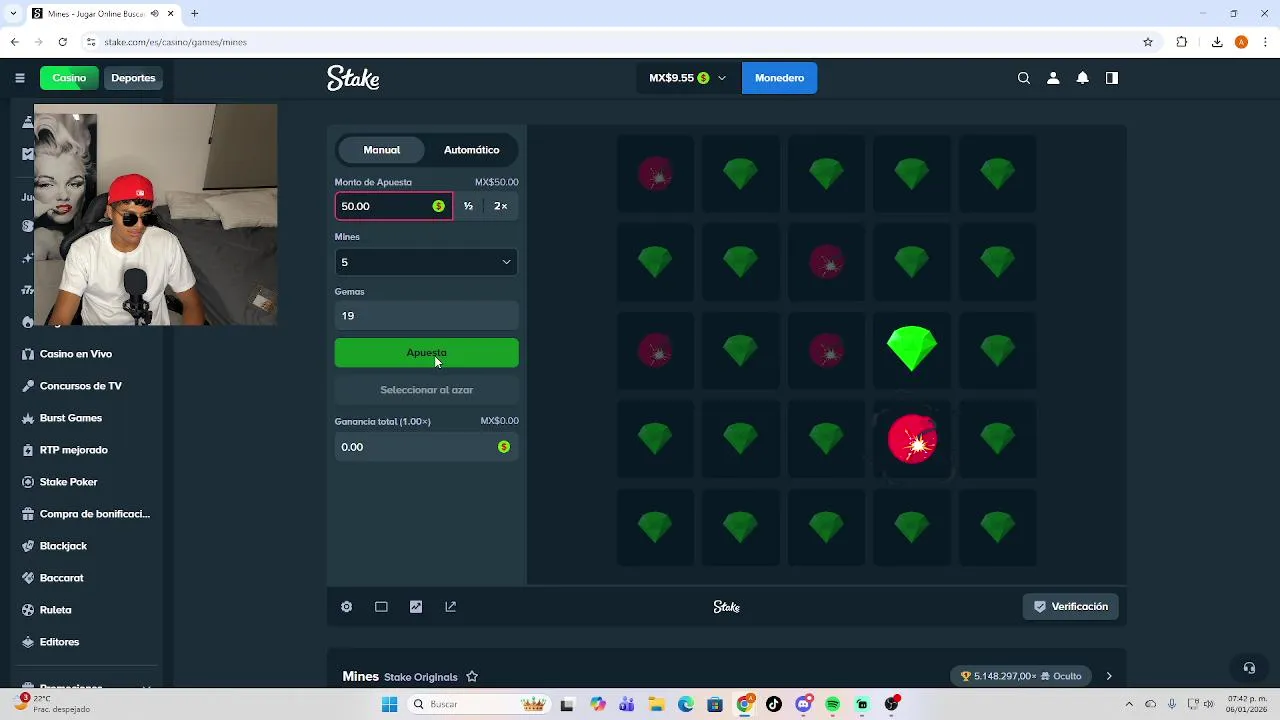Open browser extensions puzzle icon
The image size is (1280, 720).
(x=1181, y=42)
